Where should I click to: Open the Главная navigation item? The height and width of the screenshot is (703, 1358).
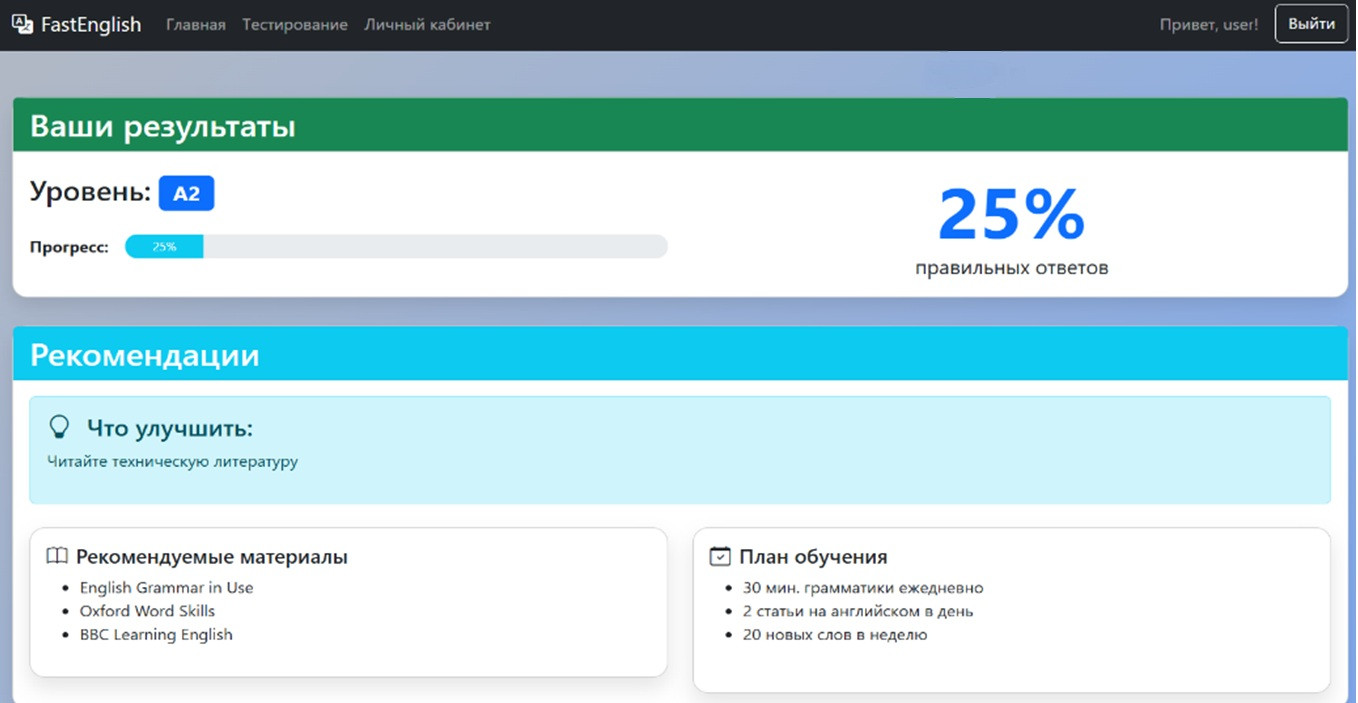(196, 25)
